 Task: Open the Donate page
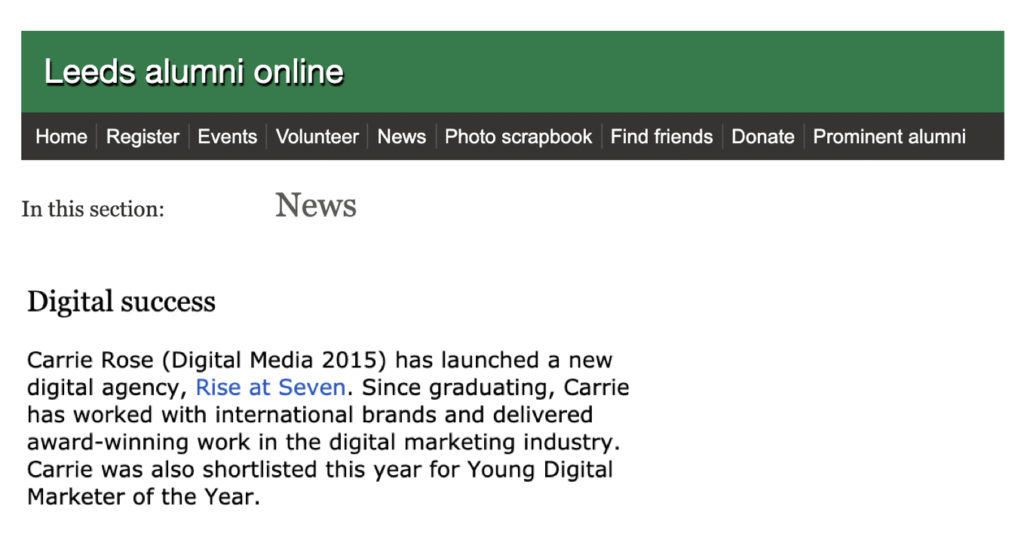(763, 137)
